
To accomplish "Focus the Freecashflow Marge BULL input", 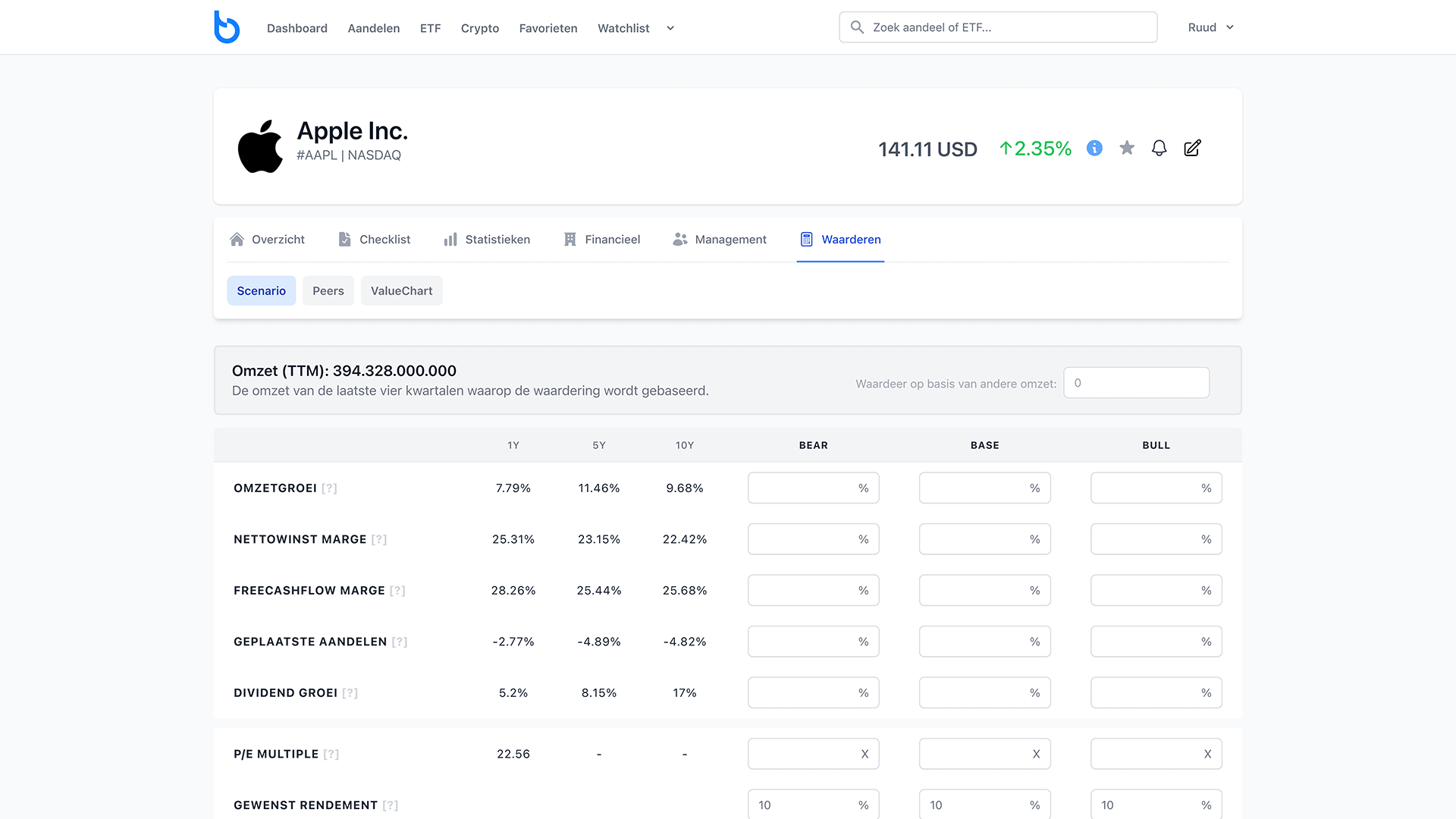I will click(x=1156, y=591).
